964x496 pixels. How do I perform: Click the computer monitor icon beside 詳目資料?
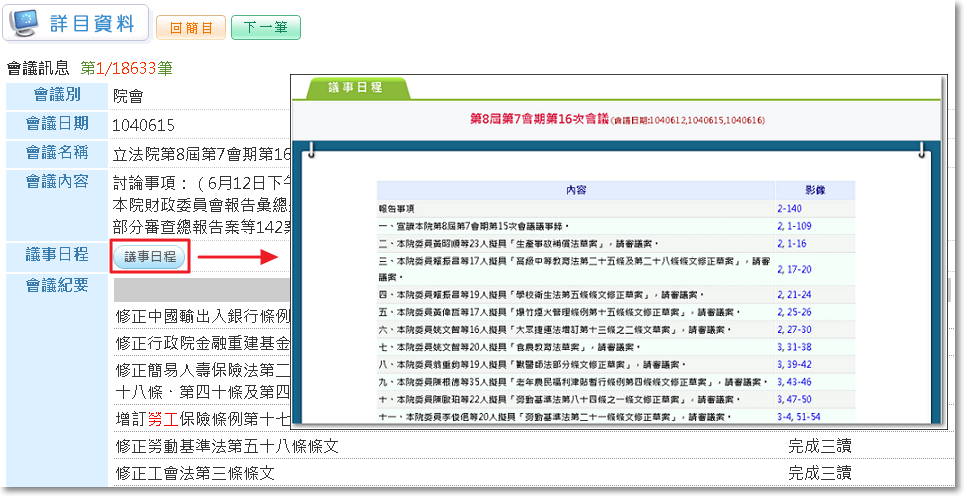[27, 24]
